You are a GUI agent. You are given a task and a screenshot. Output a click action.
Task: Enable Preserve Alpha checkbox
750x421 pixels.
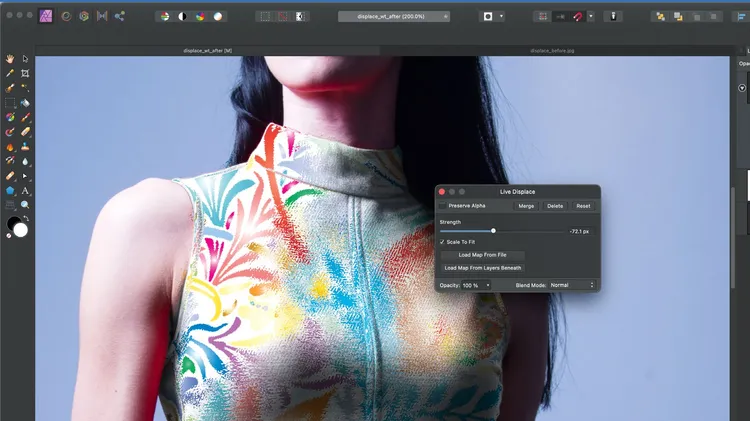coord(442,206)
